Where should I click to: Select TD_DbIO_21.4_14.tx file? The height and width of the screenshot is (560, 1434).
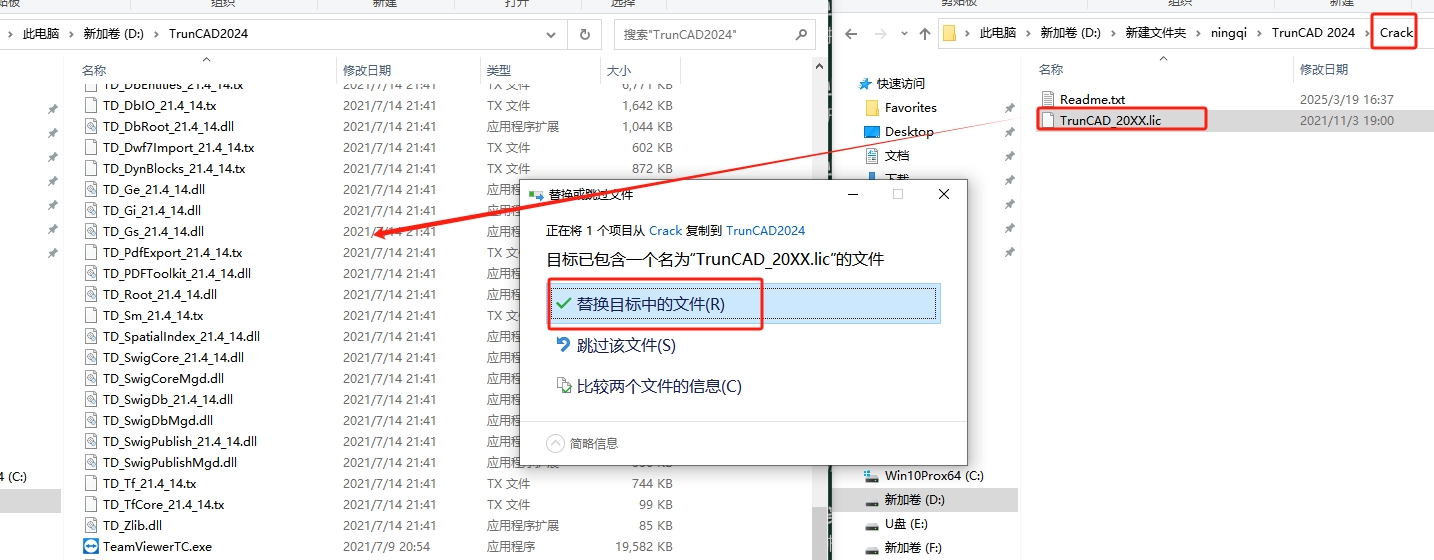(x=160, y=105)
